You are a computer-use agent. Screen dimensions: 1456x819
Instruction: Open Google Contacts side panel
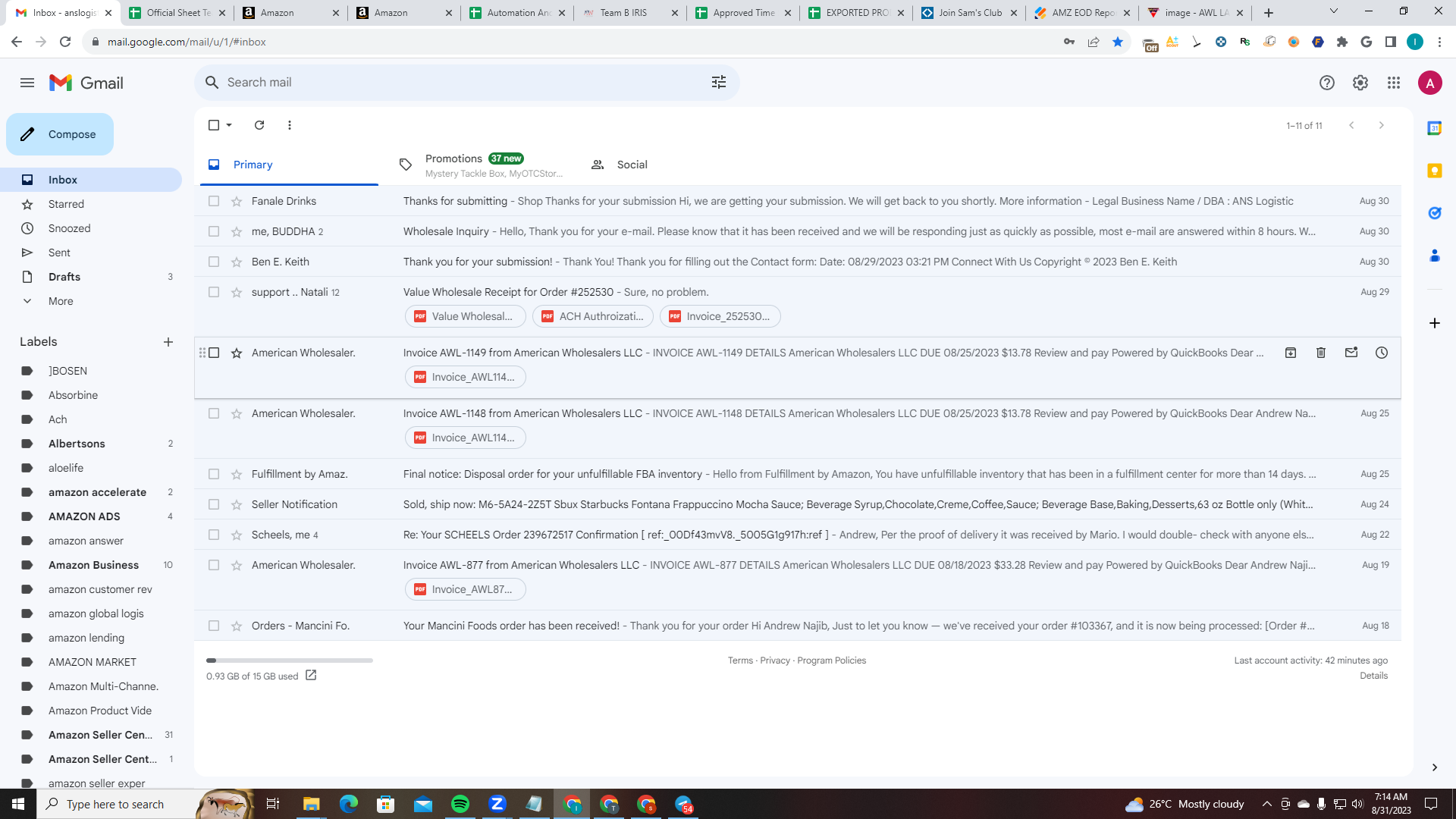coord(1435,256)
